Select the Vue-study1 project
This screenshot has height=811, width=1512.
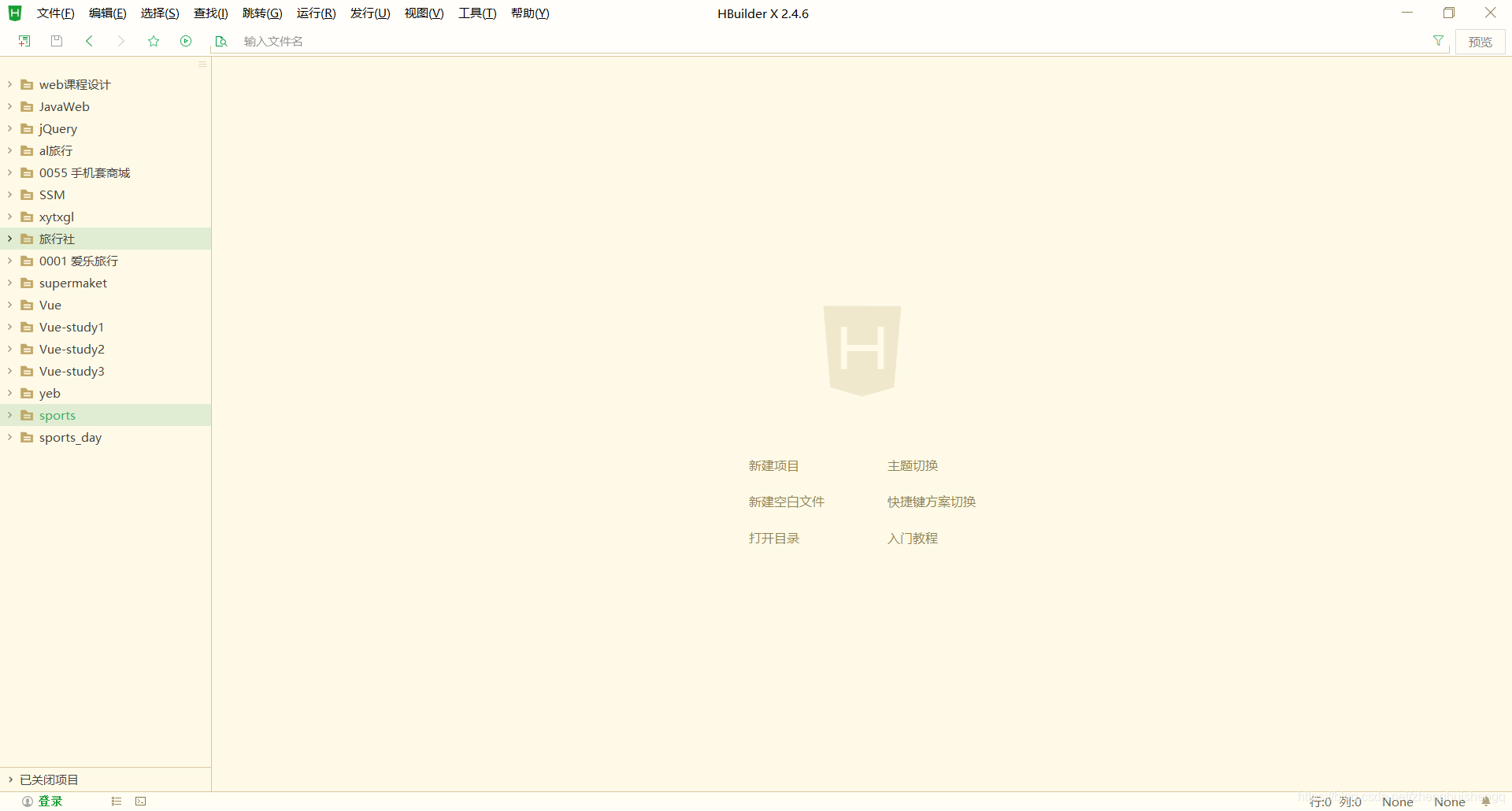[106, 327]
